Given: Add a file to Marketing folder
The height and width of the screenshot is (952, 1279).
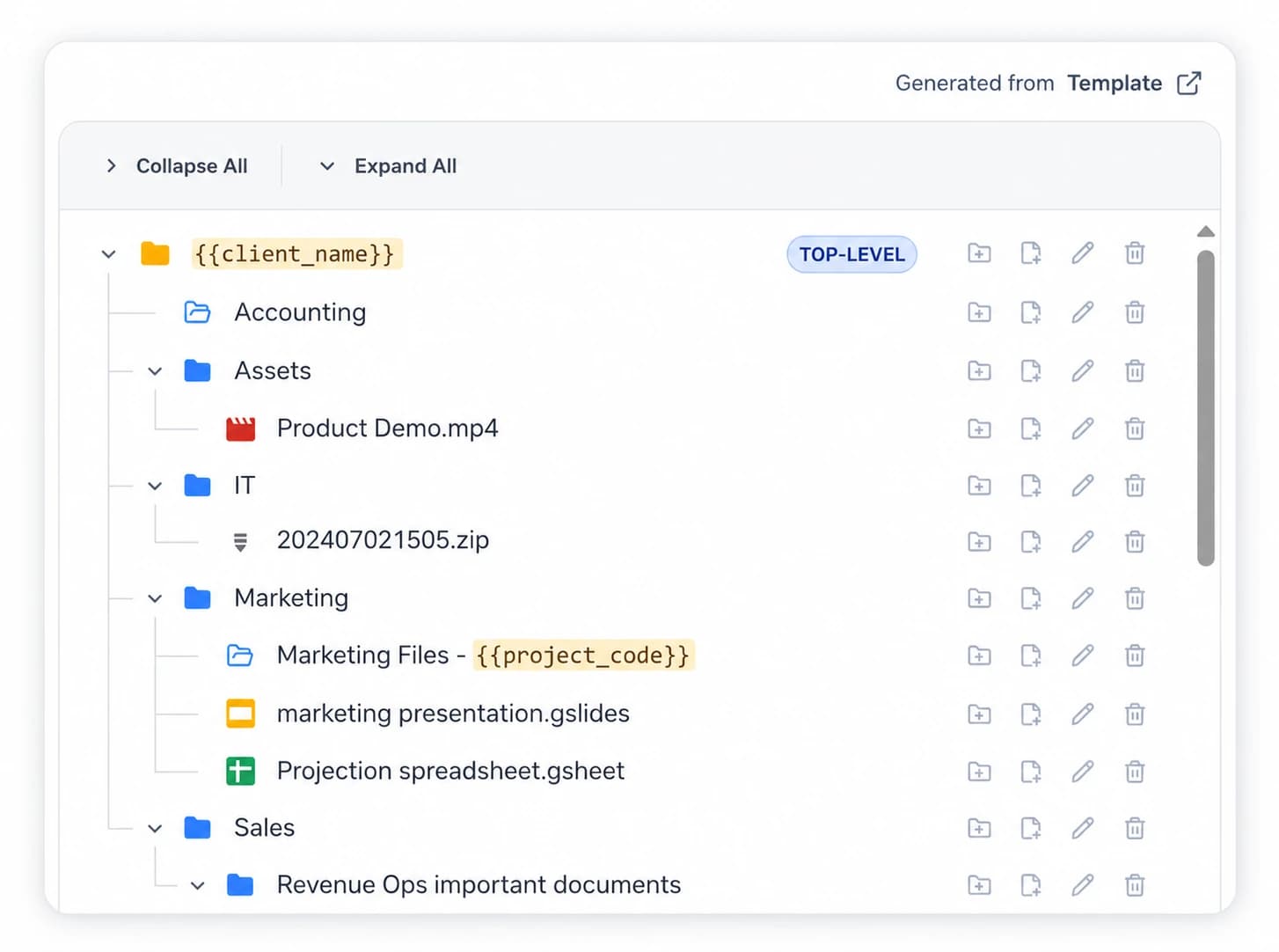Looking at the screenshot, I should (x=1031, y=598).
